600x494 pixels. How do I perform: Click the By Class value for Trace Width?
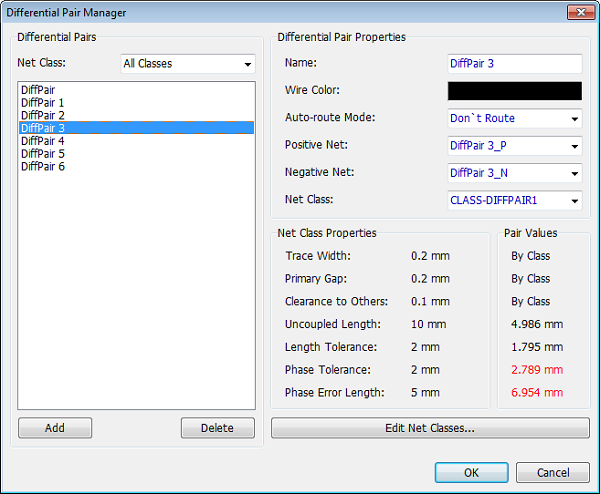[x=530, y=256]
